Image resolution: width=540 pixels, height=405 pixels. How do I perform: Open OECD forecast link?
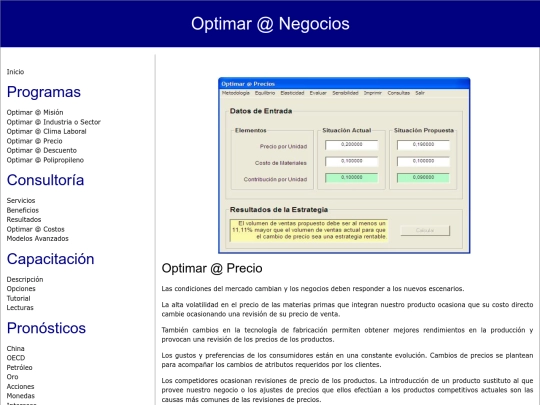pyautogui.click(x=16, y=358)
